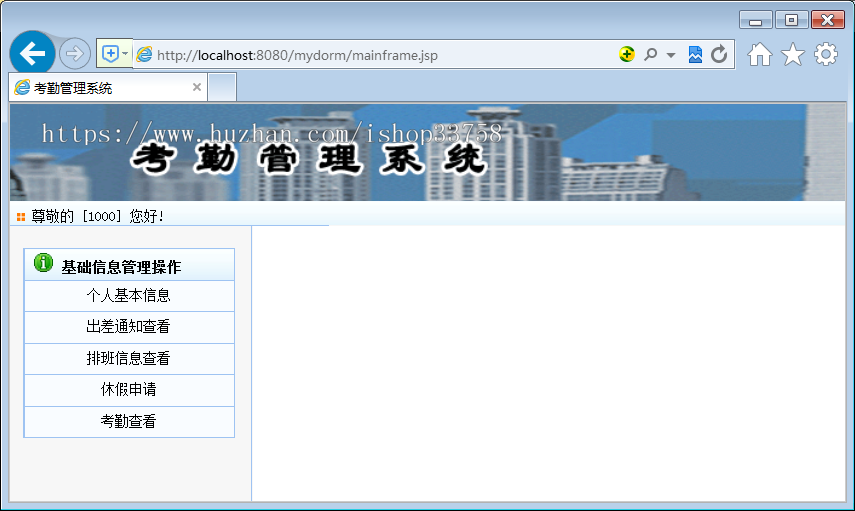Open the 个人基本信息 menu link

coord(129,296)
